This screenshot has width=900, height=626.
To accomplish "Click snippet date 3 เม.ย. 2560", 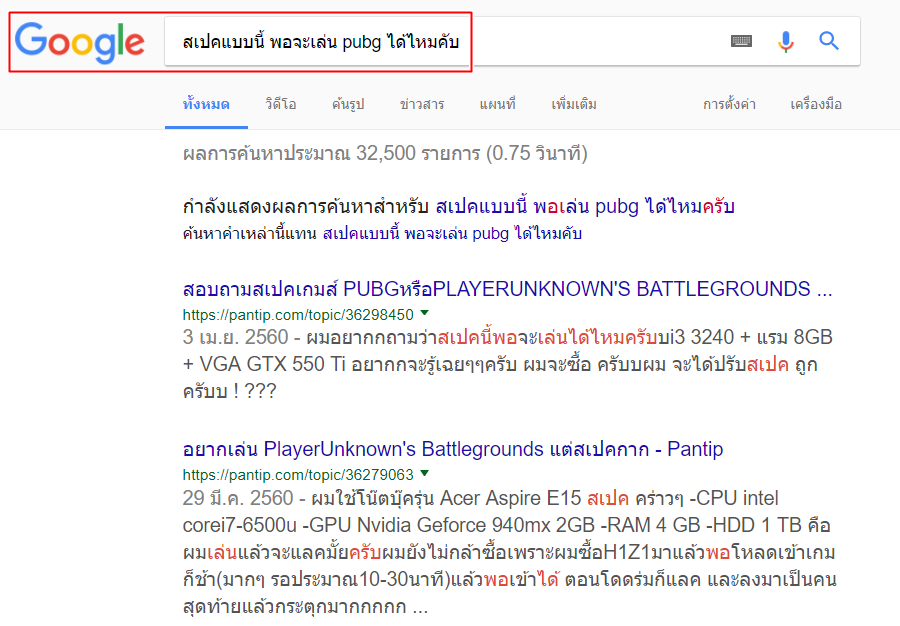I will [x=235, y=337].
